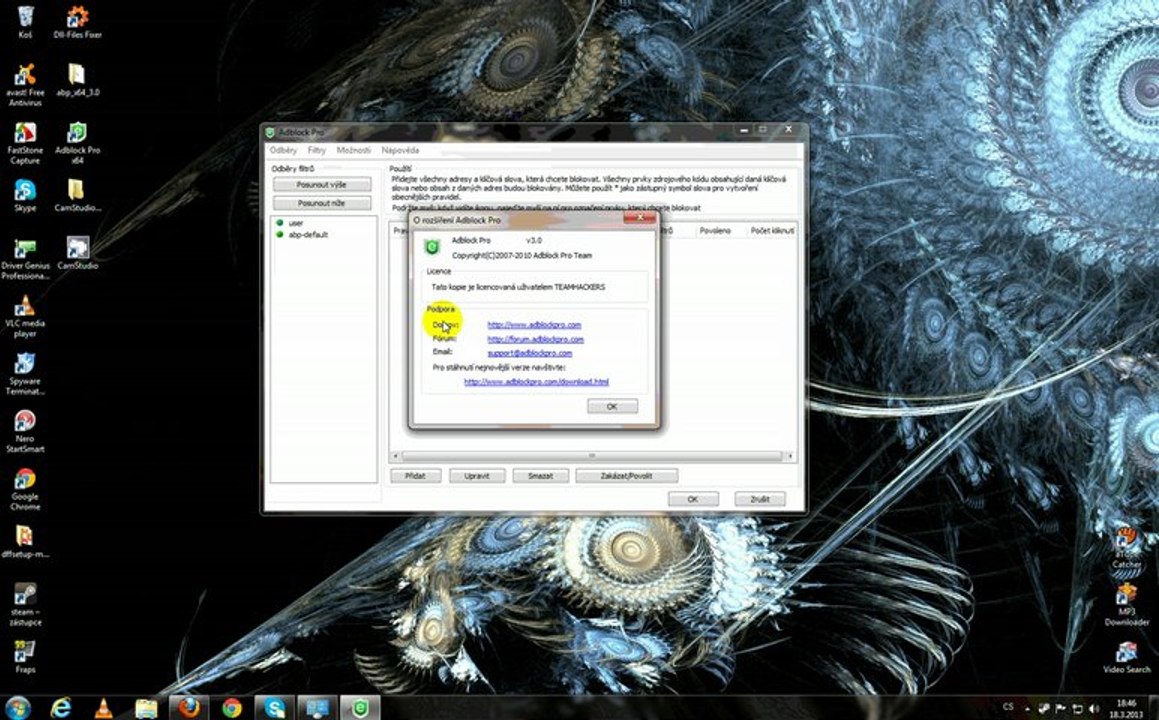Screen dimensions: 1159x720
Task: Open Nero StartSmart desktop icon
Action: [x=25, y=432]
